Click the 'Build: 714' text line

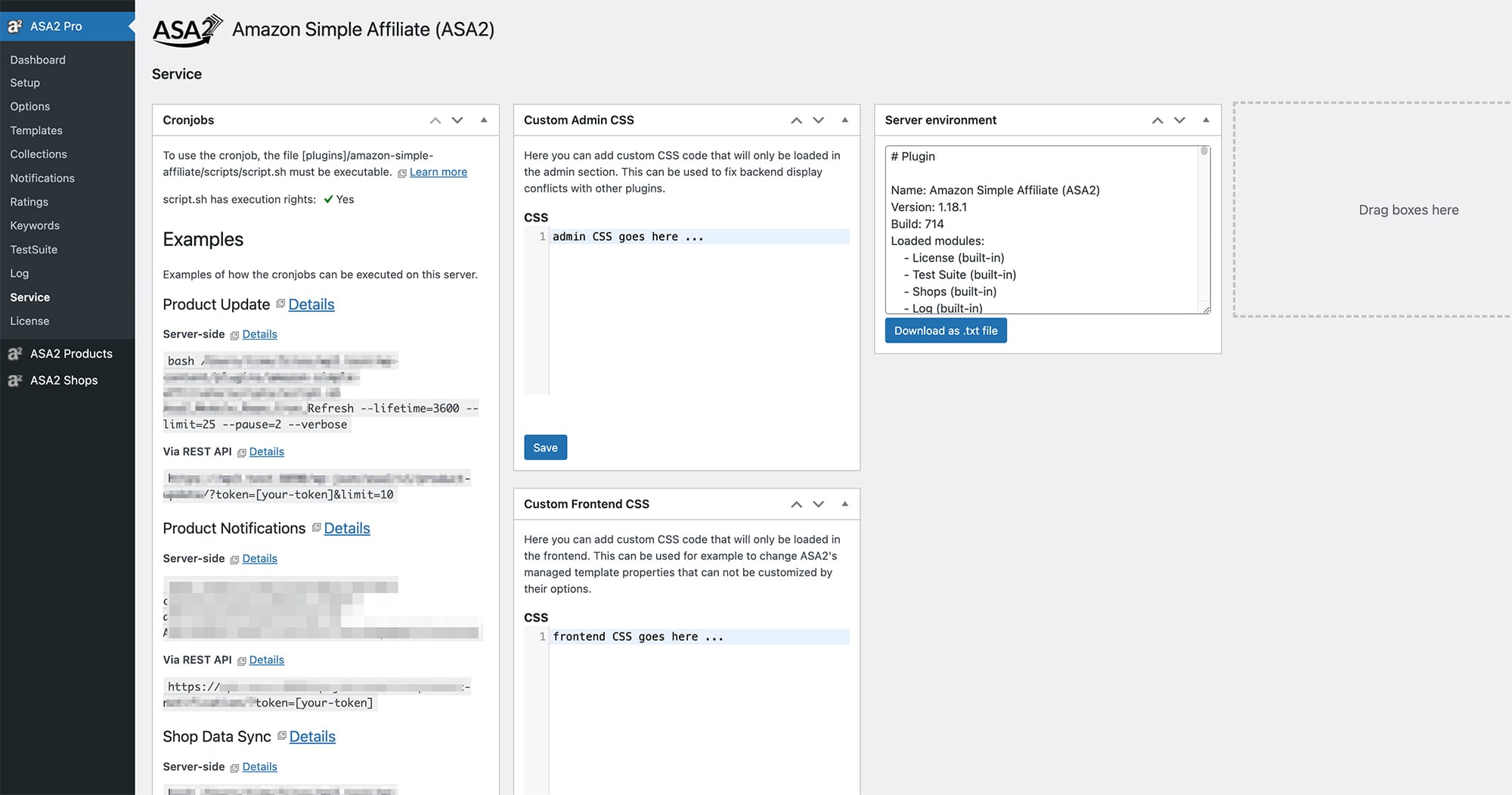point(917,225)
